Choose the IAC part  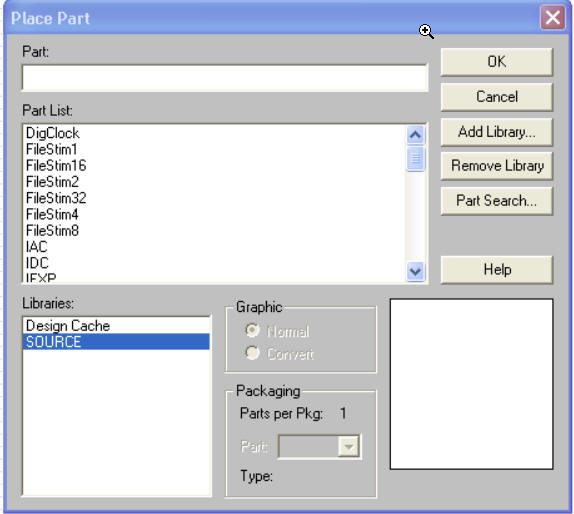[x=37, y=247]
